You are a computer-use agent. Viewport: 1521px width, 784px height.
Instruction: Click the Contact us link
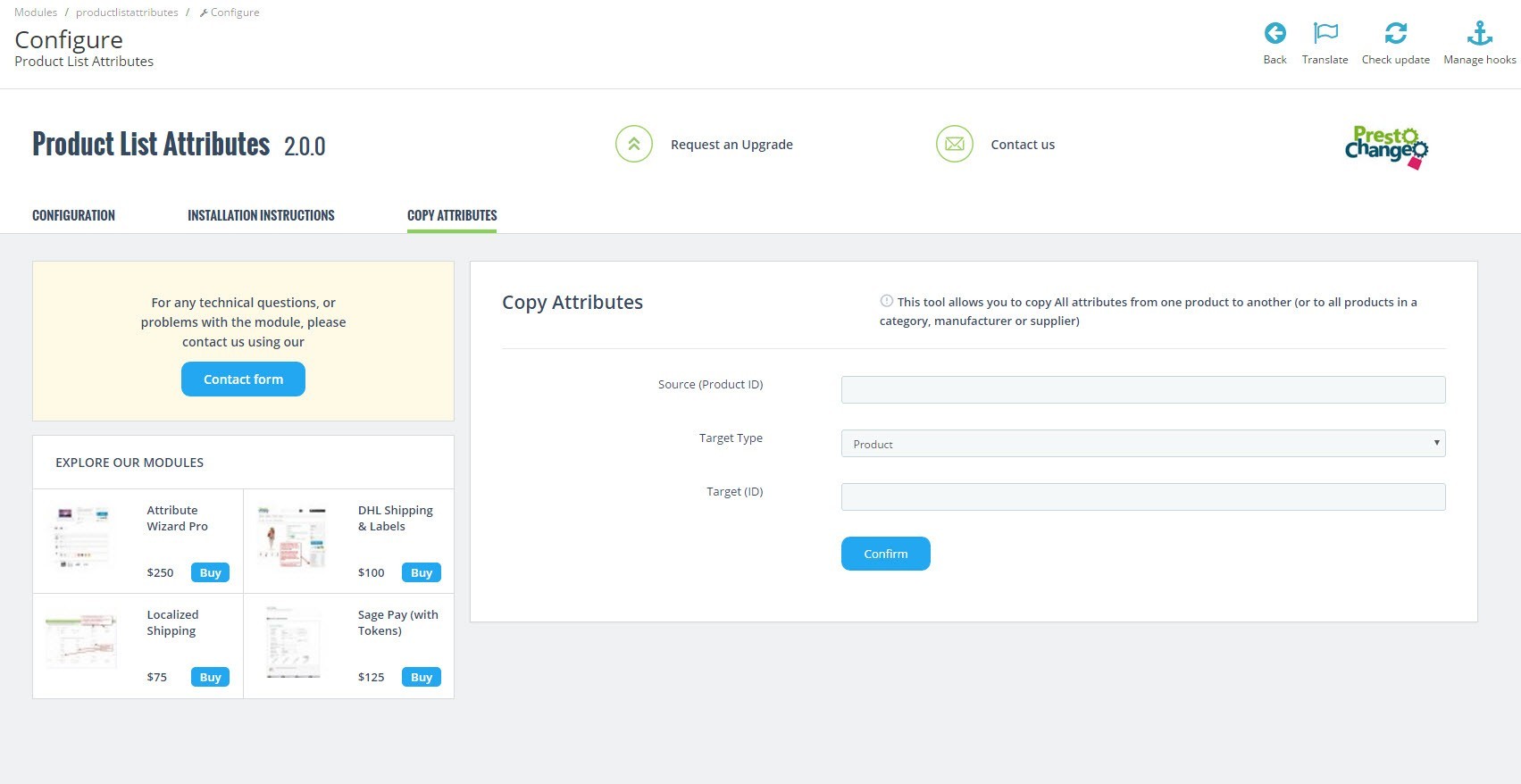point(1023,145)
